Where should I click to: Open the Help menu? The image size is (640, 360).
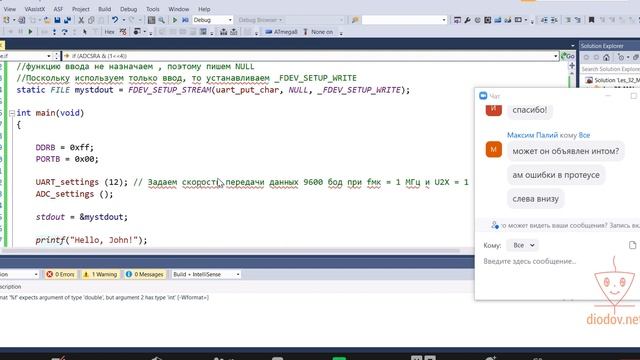pyautogui.click(x=204, y=9)
